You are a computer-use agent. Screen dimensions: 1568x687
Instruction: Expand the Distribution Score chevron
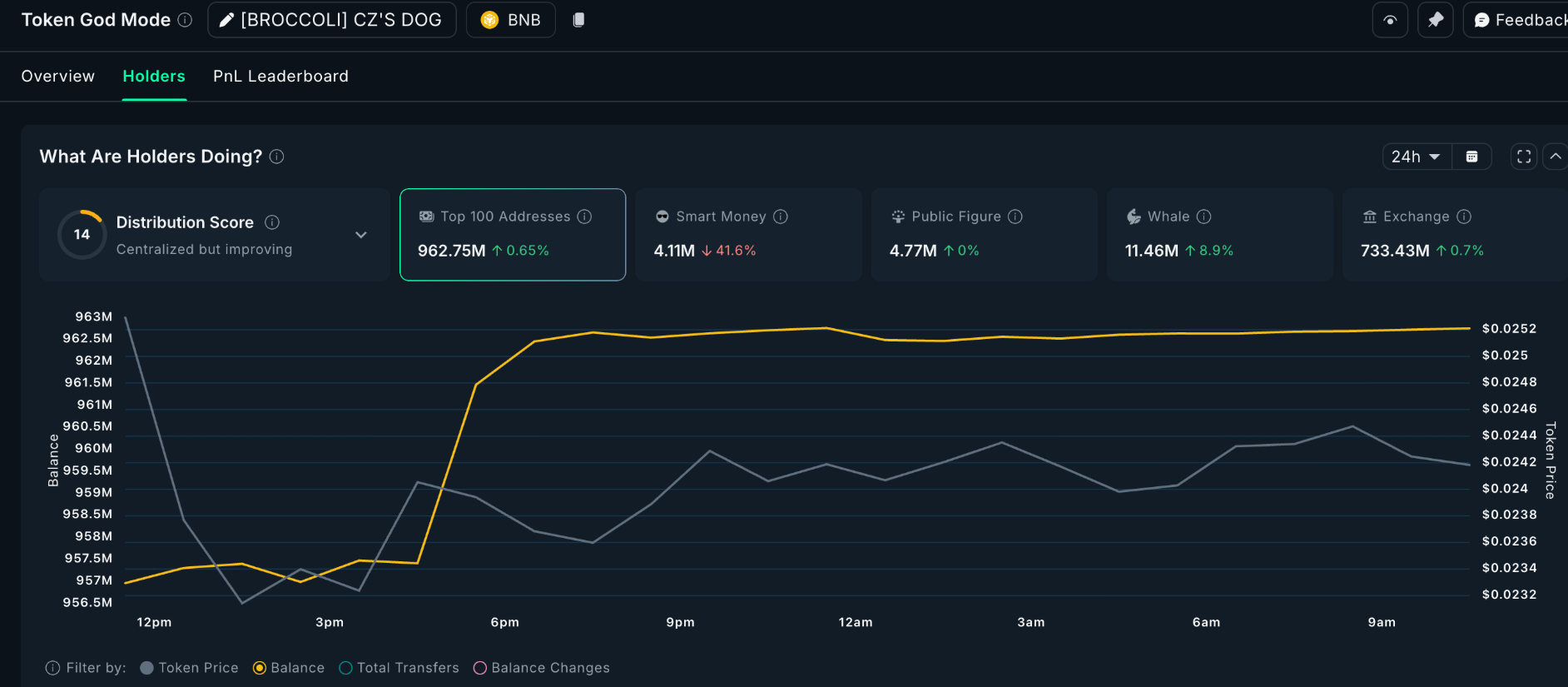(361, 235)
